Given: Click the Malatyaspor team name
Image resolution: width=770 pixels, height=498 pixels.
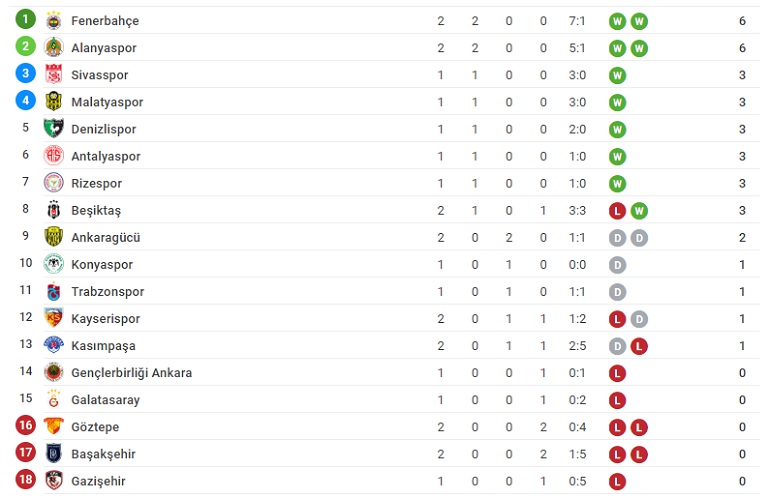Looking at the screenshot, I should [107, 102].
